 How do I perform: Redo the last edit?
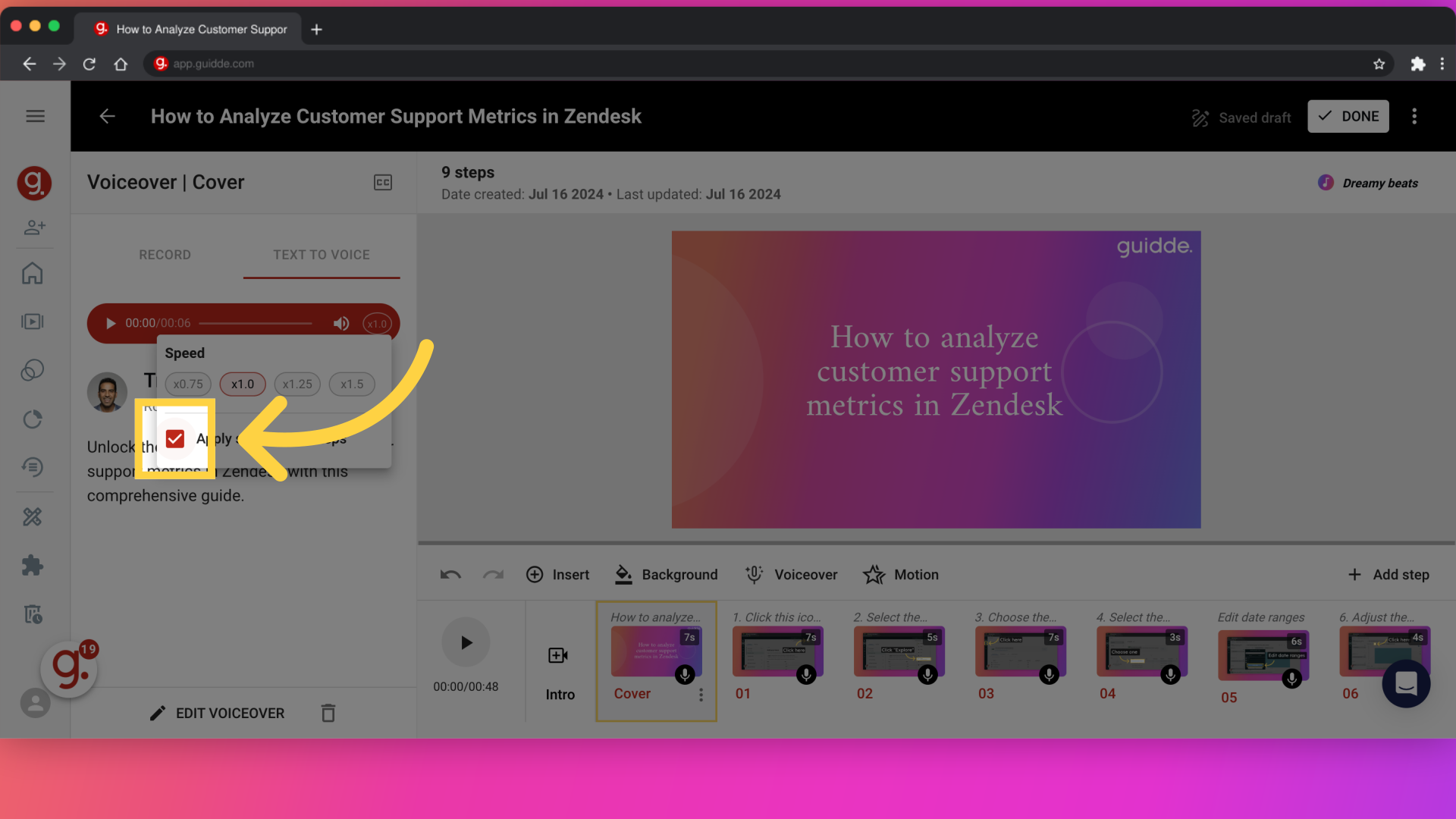point(494,575)
